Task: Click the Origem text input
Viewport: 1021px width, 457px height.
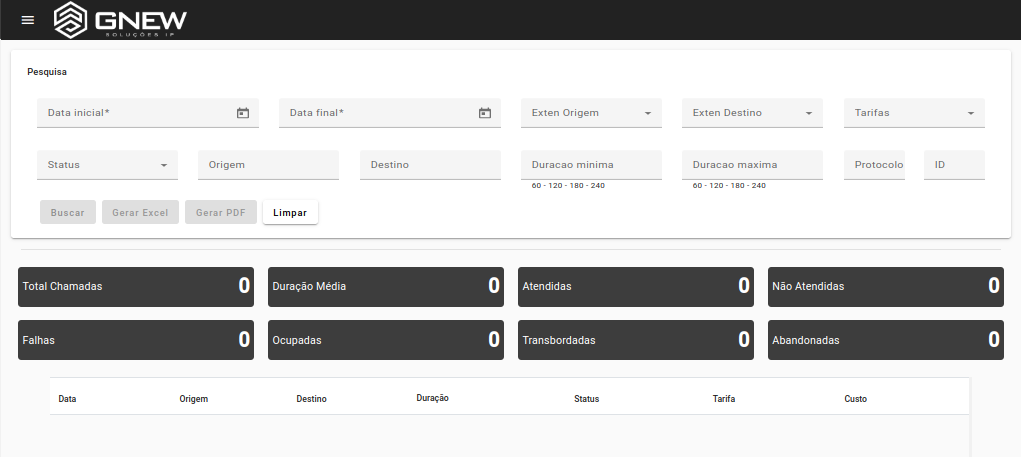Action: coord(268,165)
